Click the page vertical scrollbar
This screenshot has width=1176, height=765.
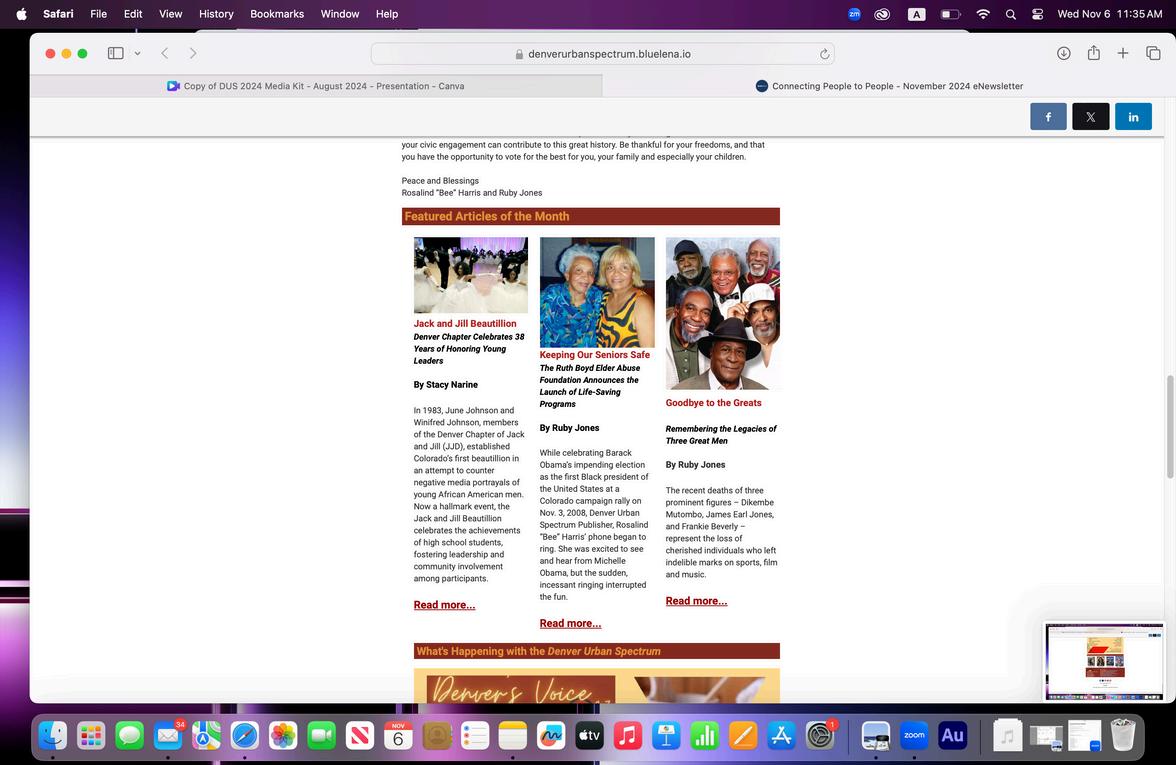pos(1169,425)
